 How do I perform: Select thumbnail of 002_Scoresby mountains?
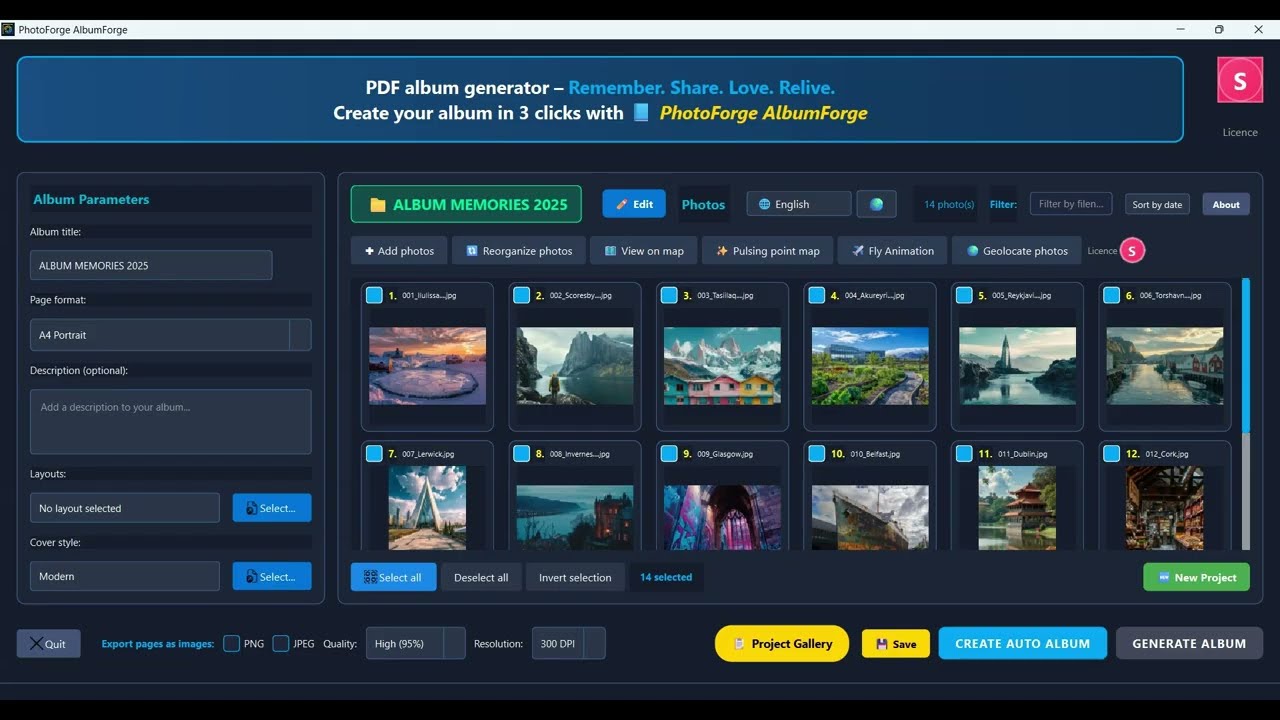click(x=575, y=366)
